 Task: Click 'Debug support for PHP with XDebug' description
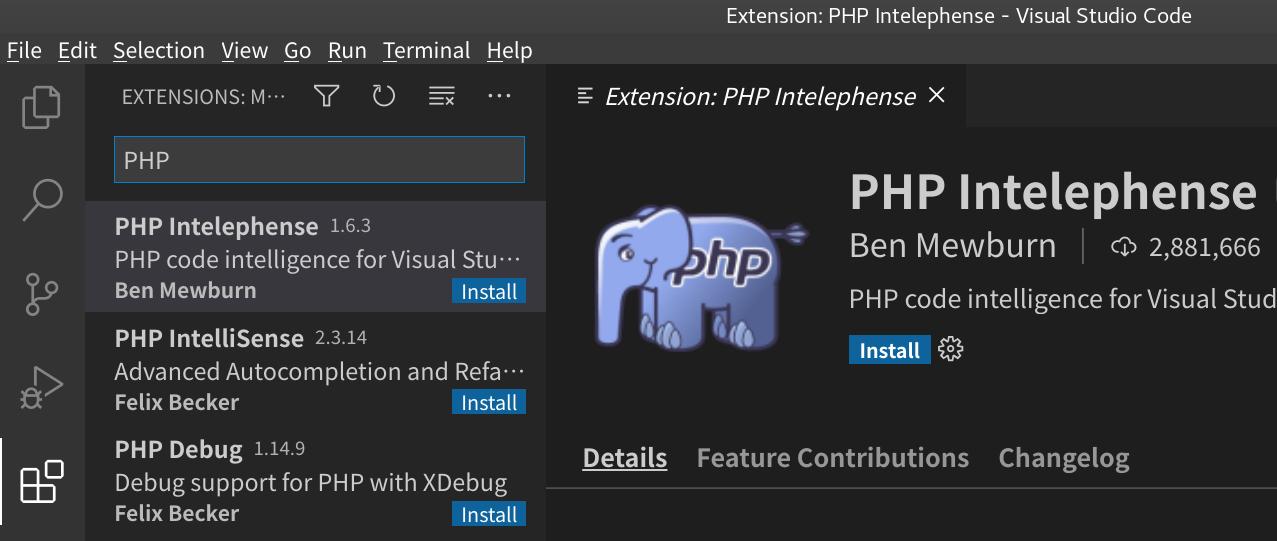click(x=311, y=483)
